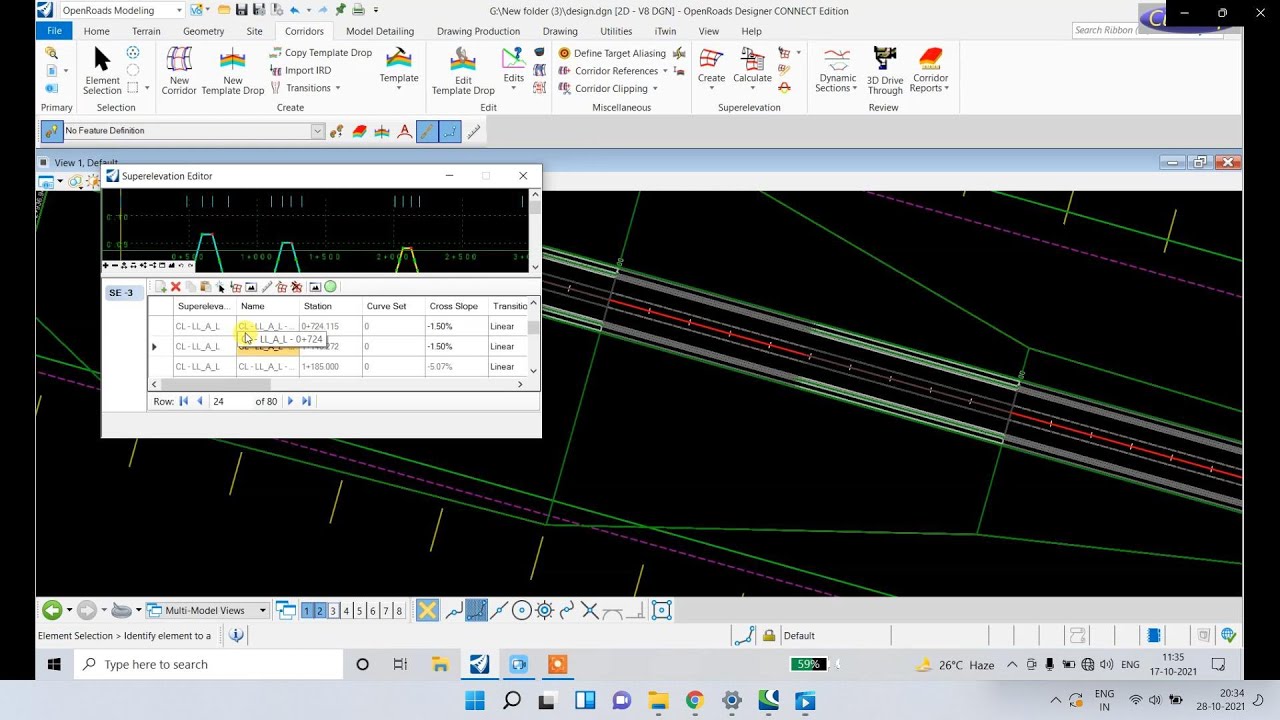Select the center snap circle icon
The height and width of the screenshot is (720, 1280).
tap(521, 610)
